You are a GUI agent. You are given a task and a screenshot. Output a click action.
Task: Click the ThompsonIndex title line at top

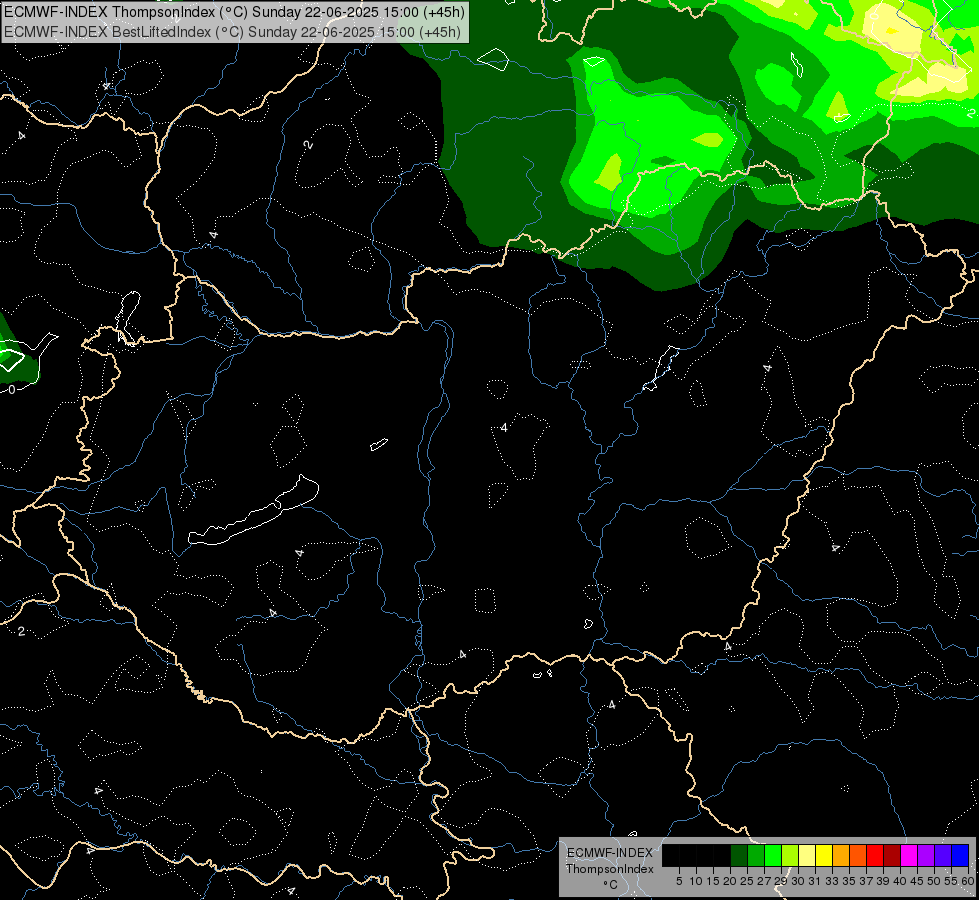[x=234, y=12]
